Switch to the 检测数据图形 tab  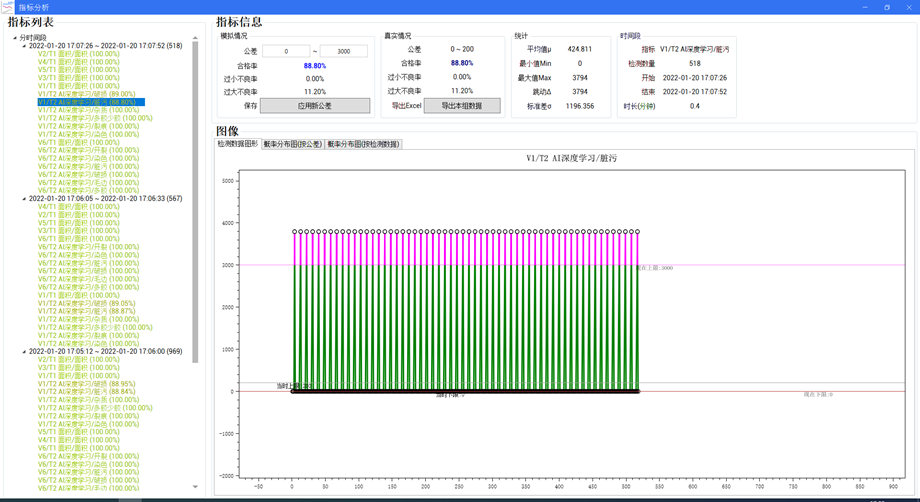237,144
